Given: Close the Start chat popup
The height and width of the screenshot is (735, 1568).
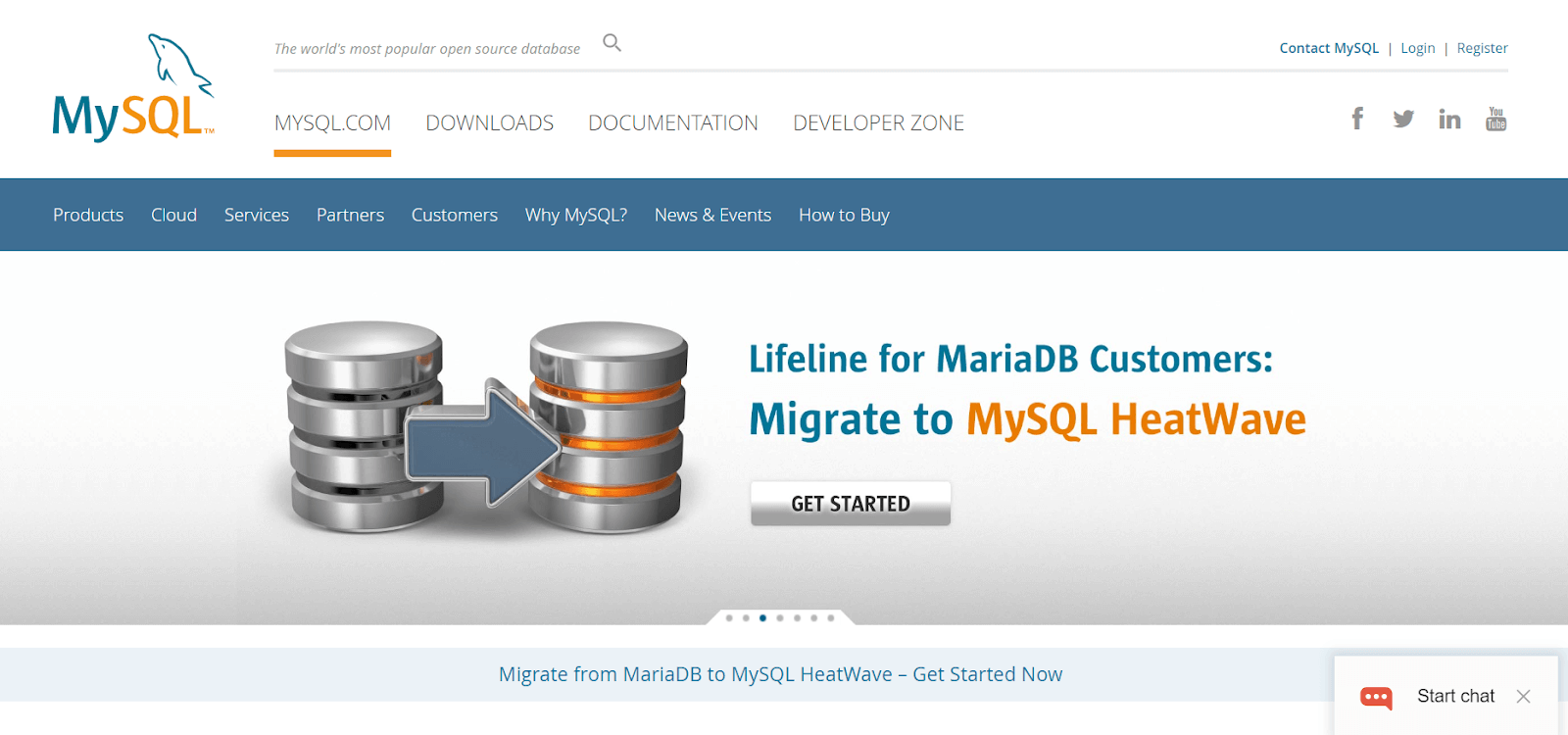Looking at the screenshot, I should 1523,697.
